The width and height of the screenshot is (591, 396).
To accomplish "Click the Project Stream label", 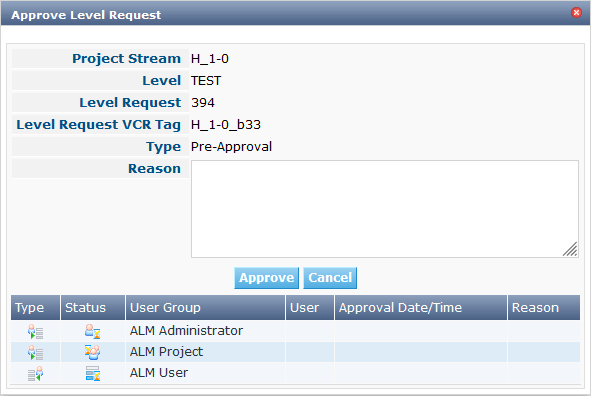I will point(126,59).
